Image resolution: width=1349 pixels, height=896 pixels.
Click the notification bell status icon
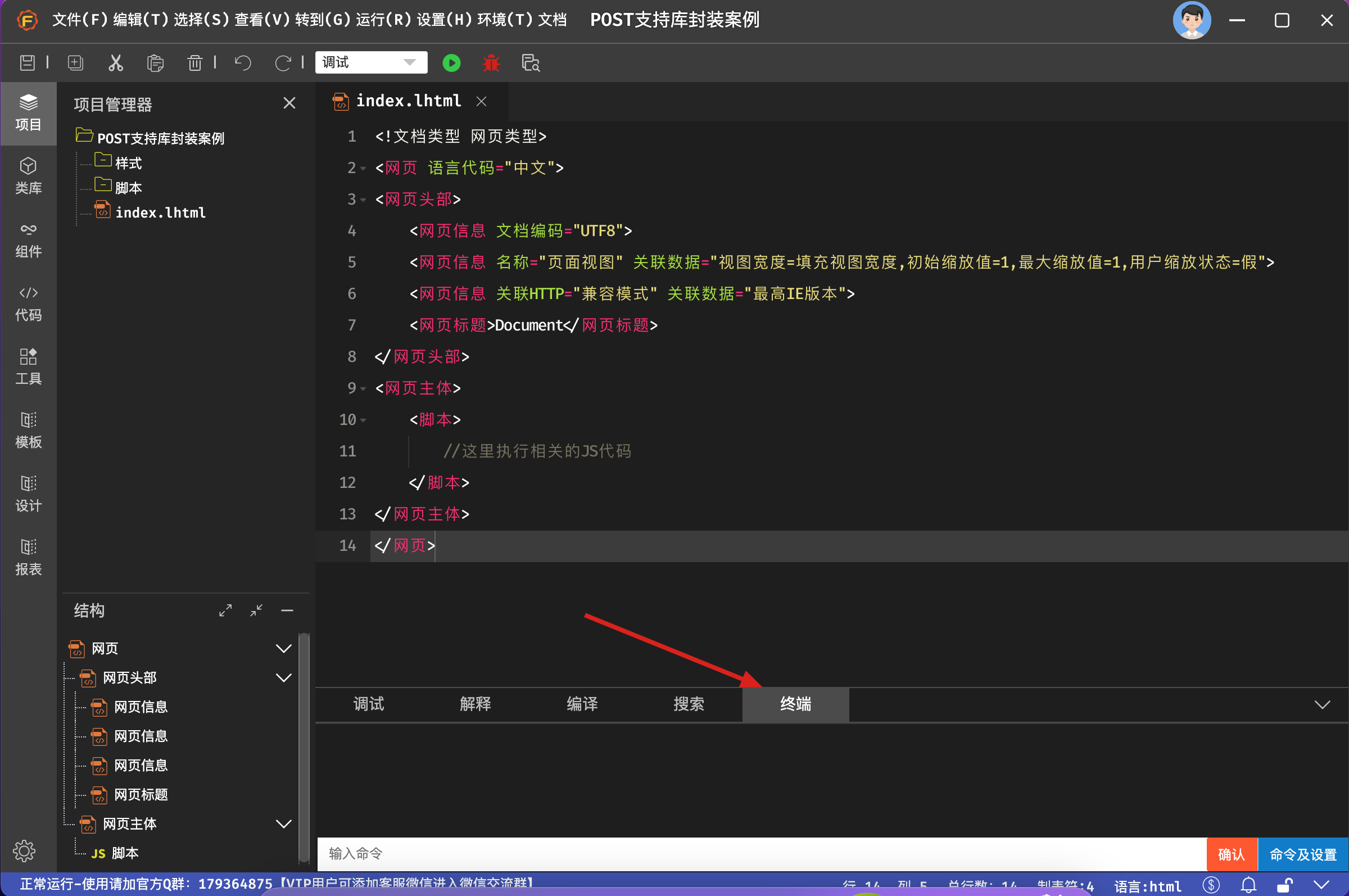click(1248, 885)
